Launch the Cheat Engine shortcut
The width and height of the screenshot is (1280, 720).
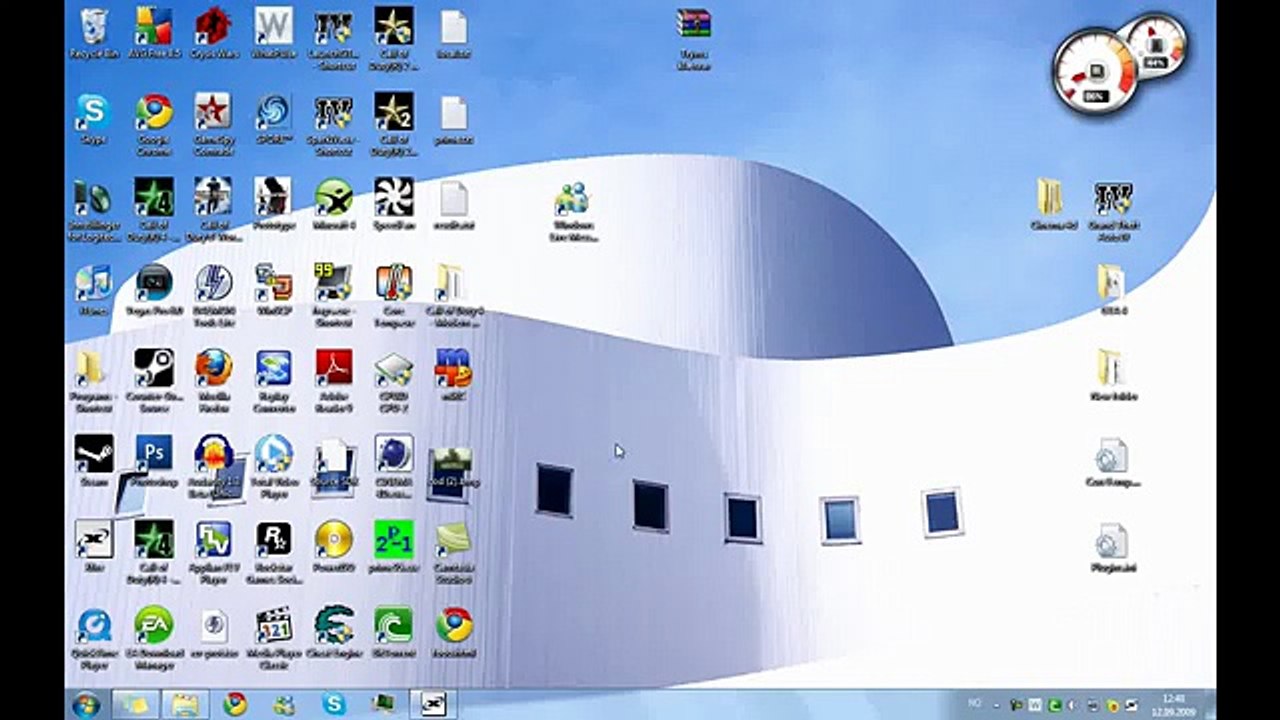333,634
